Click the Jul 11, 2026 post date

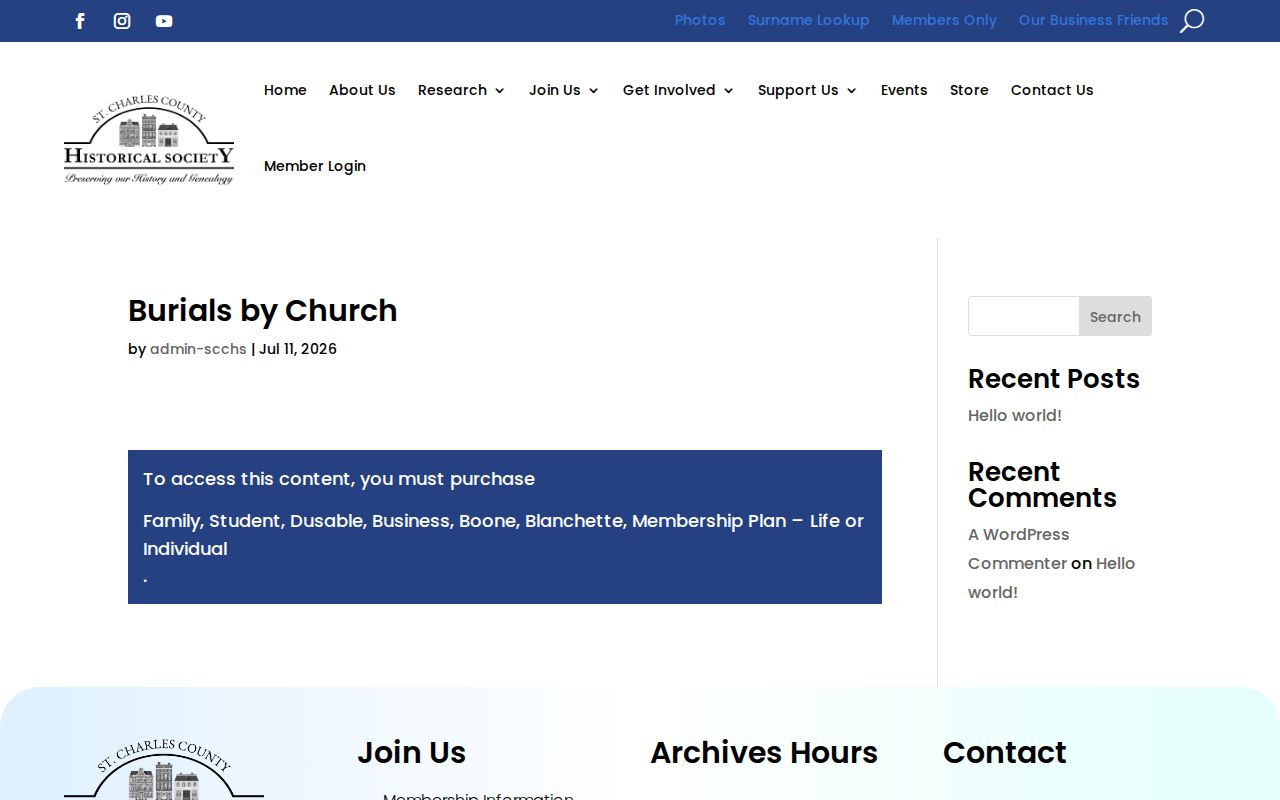click(298, 349)
